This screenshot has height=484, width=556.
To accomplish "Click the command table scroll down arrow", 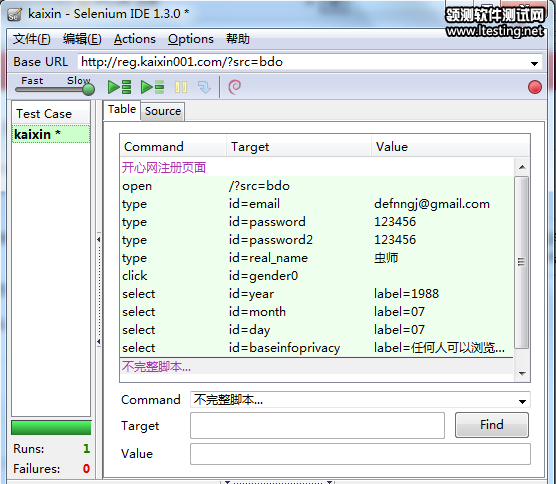I will (522, 373).
